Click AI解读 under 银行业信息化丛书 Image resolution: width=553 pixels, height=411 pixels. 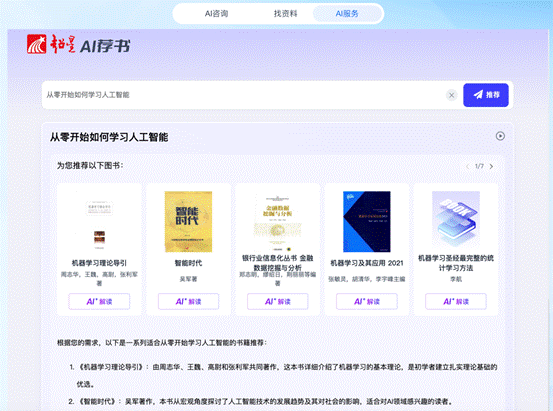pyautogui.click(x=278, y=302)
